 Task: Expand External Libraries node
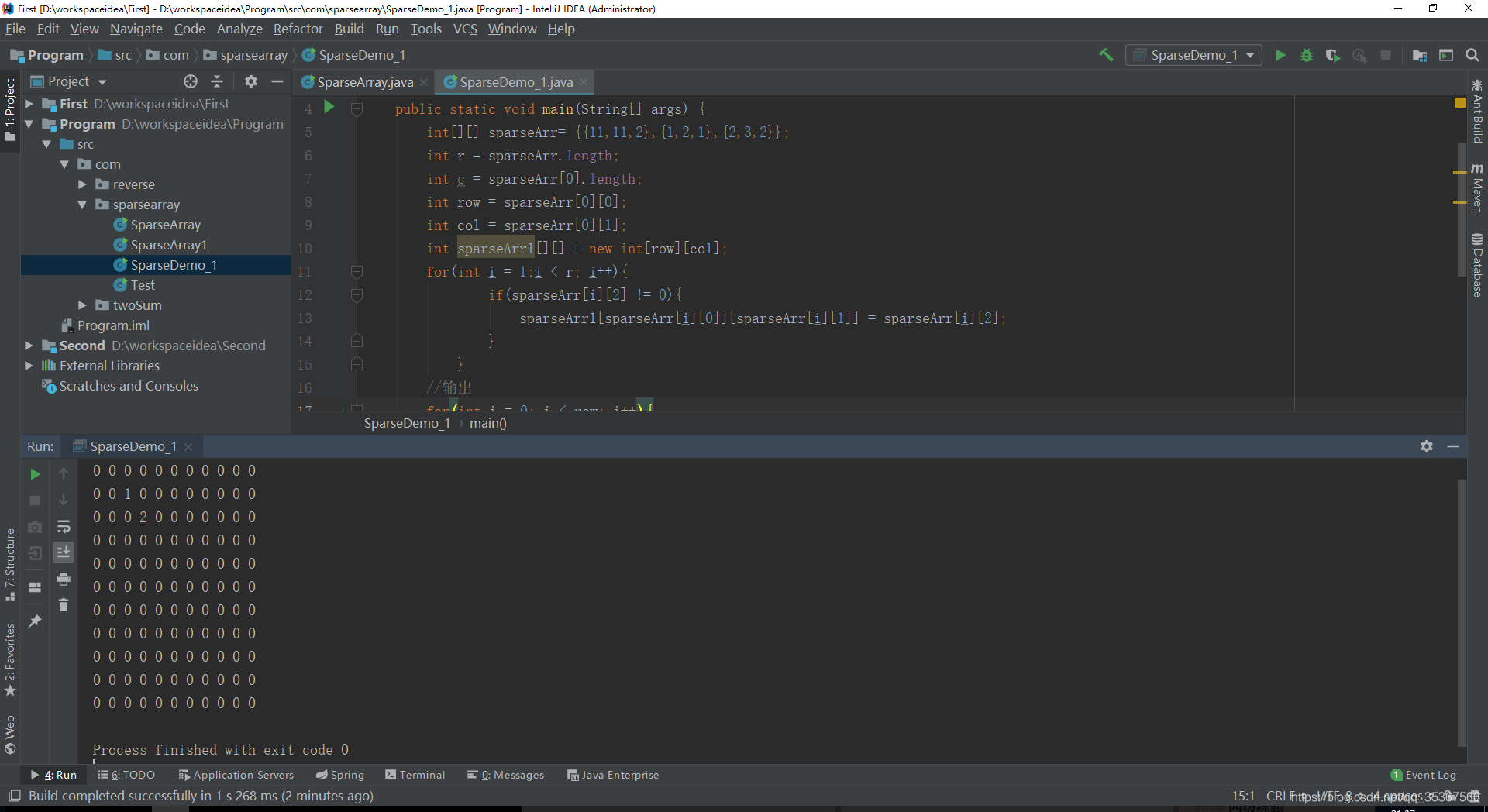coord(29,366)
